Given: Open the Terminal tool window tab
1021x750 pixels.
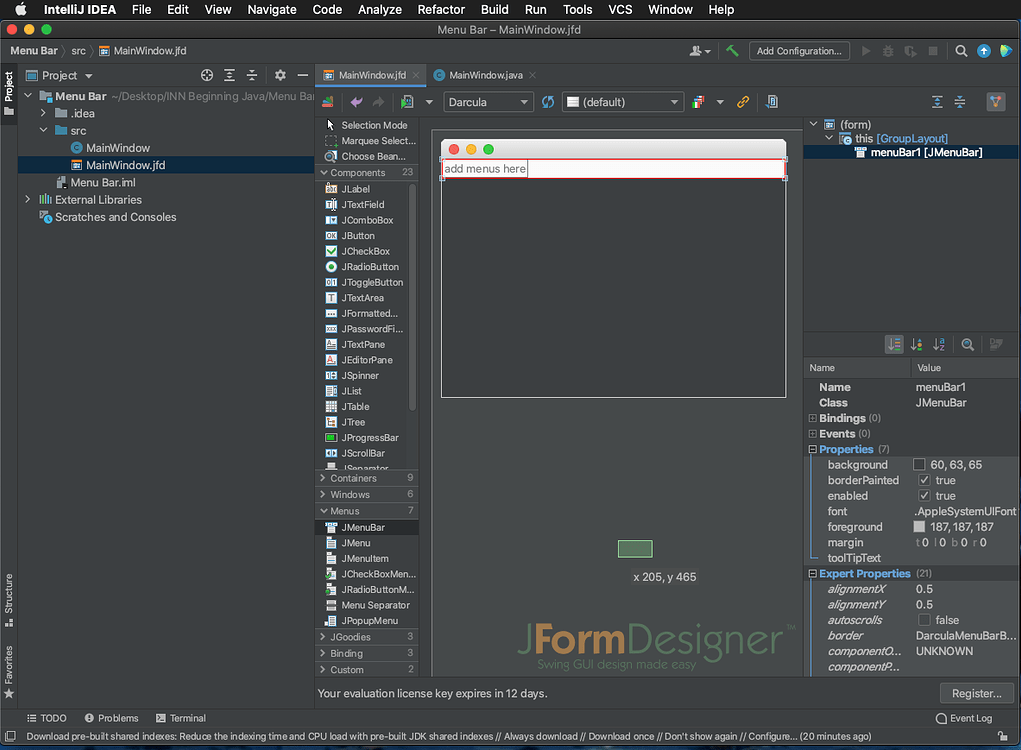Looking at the screenshot, I should (181, 718).
